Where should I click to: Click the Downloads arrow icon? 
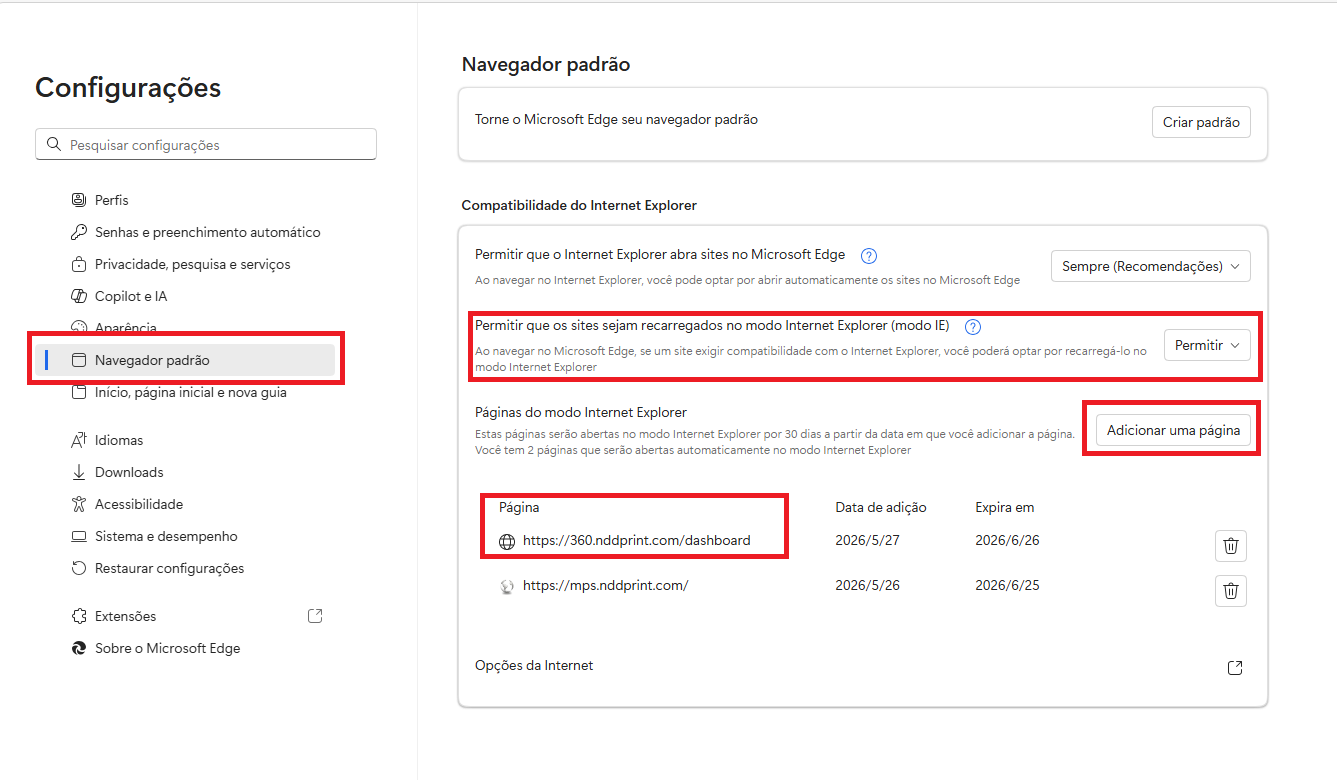point(79,472)
